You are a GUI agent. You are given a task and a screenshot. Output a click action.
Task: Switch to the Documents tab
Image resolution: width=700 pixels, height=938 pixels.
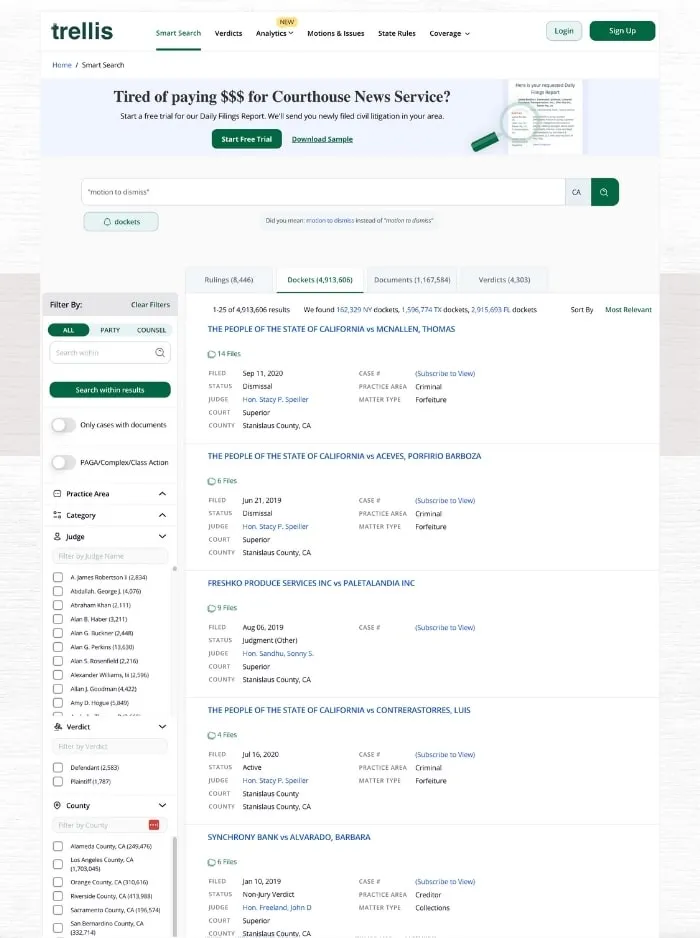[x=412, y=280]
